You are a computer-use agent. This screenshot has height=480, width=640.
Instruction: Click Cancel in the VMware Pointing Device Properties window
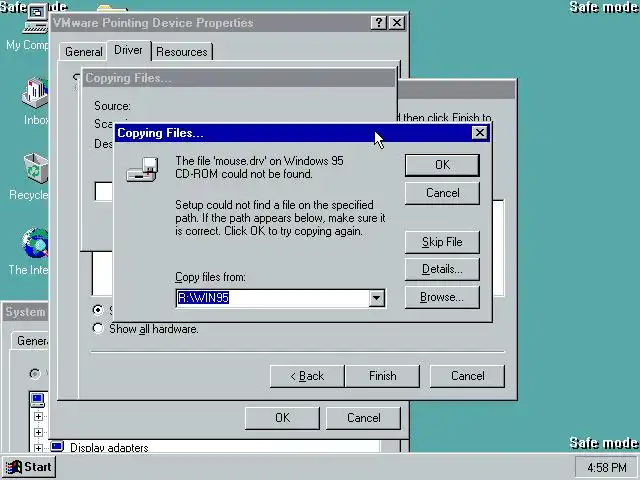coord(363,418)
